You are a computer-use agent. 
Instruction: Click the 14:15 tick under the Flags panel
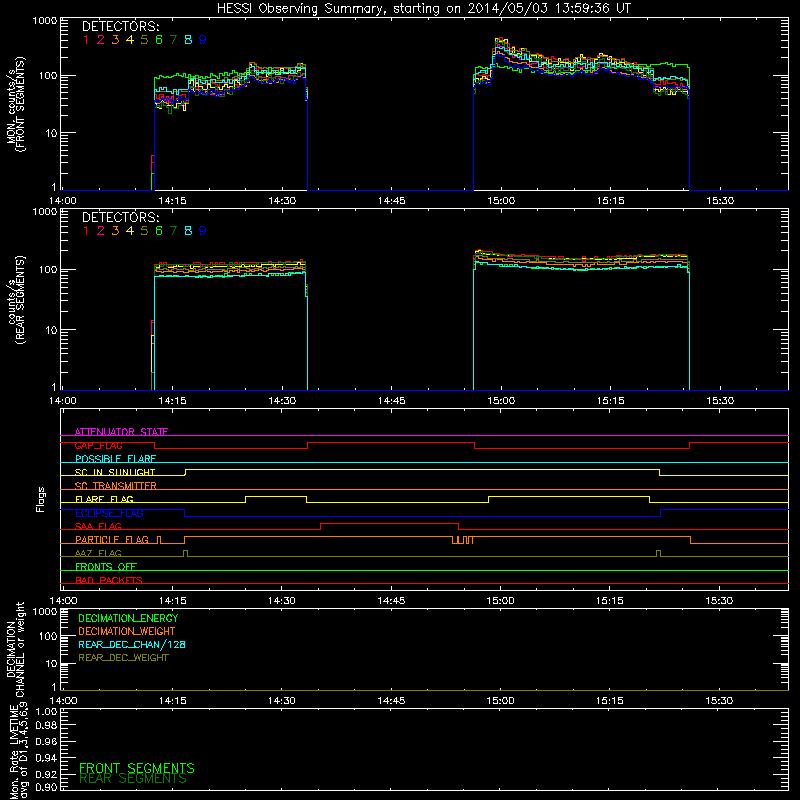click(x=172, y=601)
